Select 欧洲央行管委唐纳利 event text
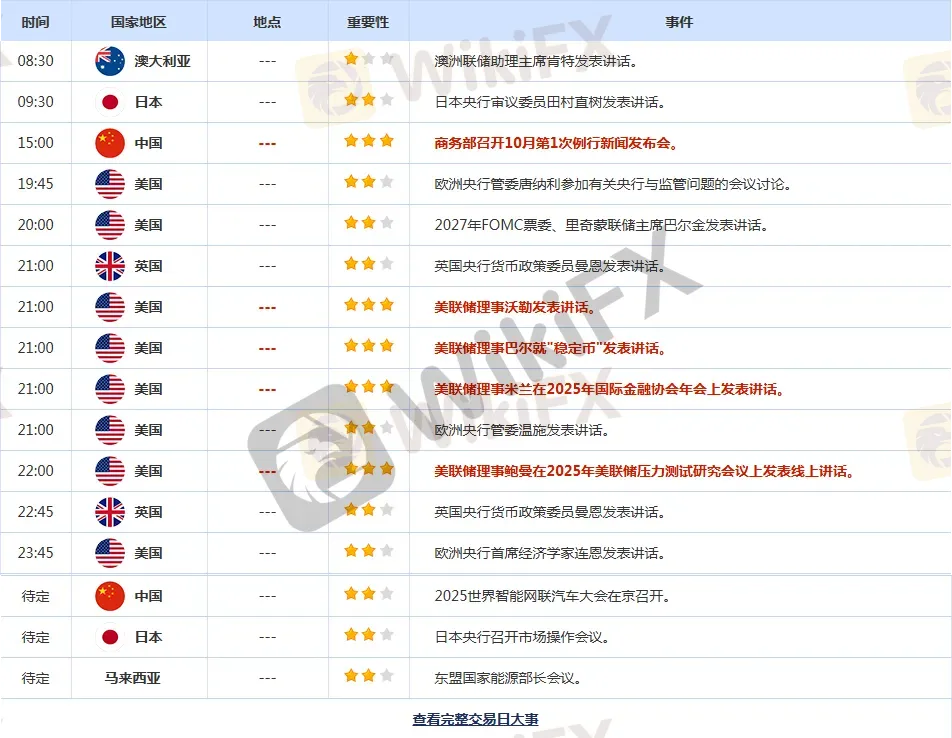952x738 pixels. (x=613, y=184)
